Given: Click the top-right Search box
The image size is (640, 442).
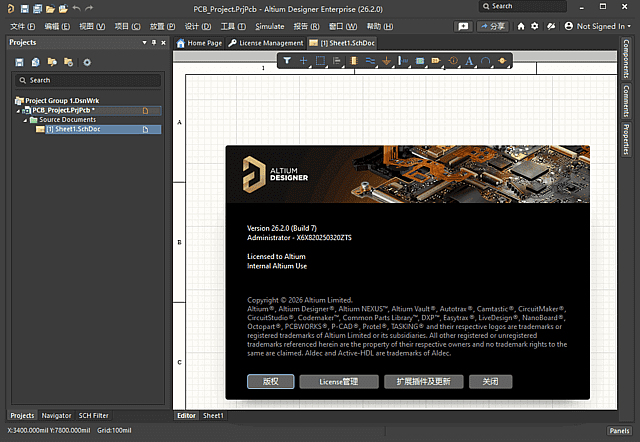Looking at the screenshot, I should pos(523,6).
